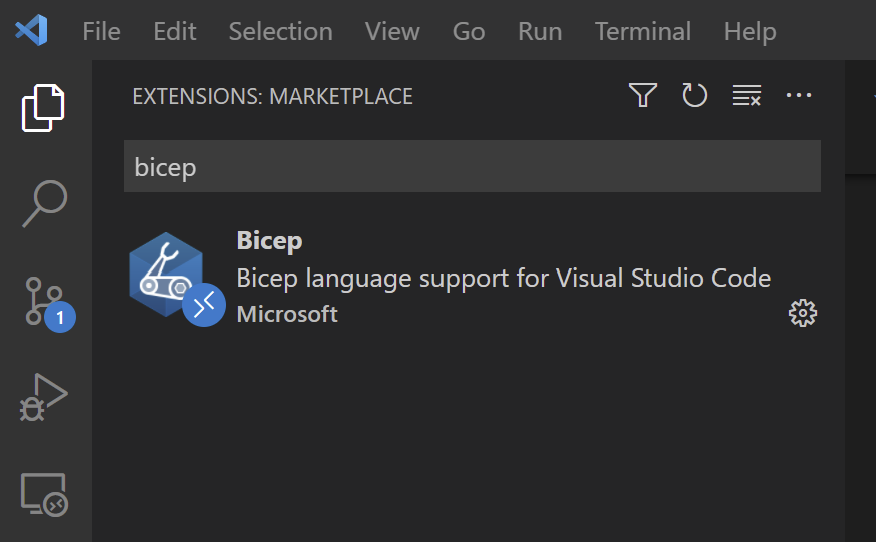Open the Edit menu
The image size is (876, 542).
point(174,31)
